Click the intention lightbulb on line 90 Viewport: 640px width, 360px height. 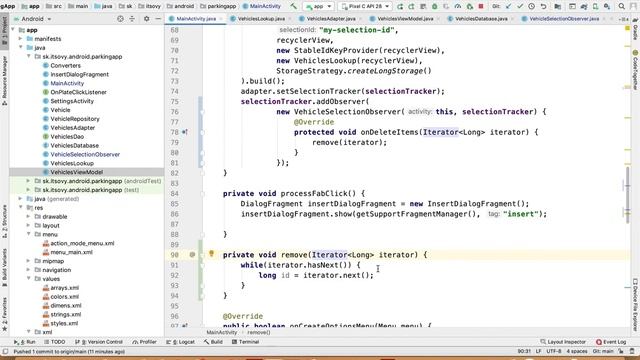pyautogui.click(x=211, y=254)
